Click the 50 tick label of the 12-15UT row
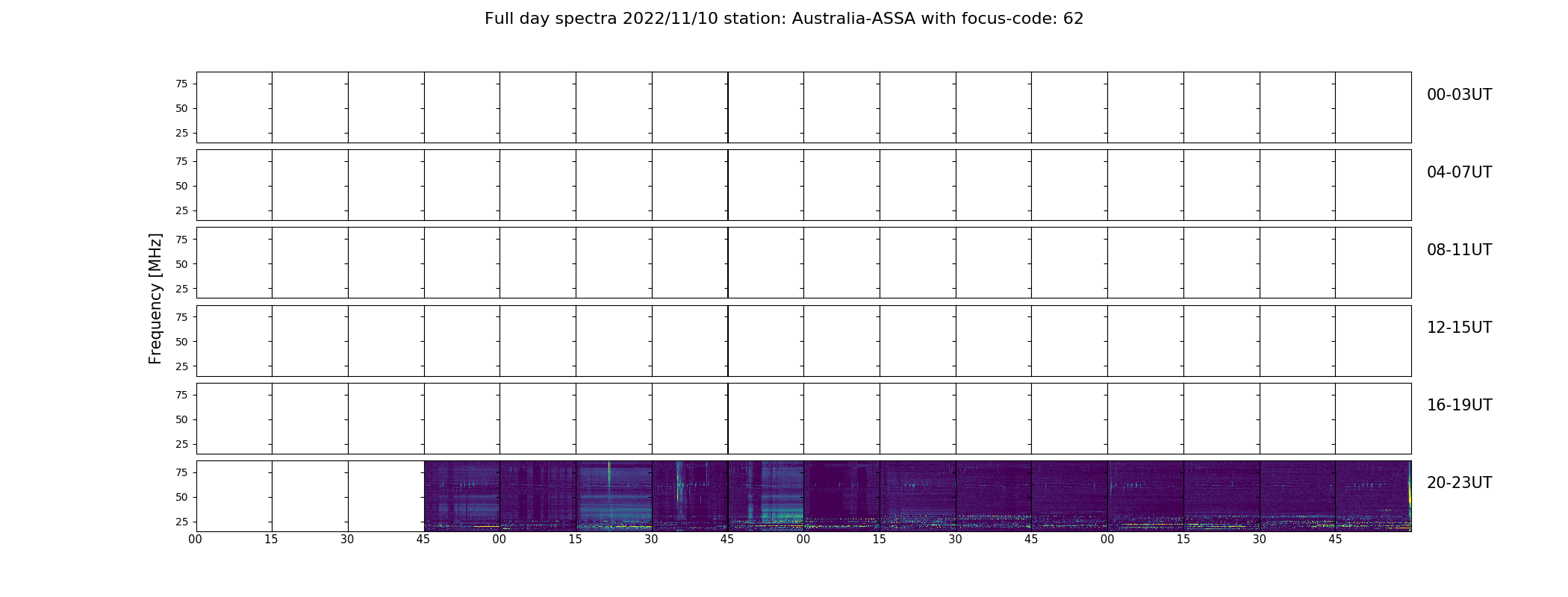 tap(181, 342)
